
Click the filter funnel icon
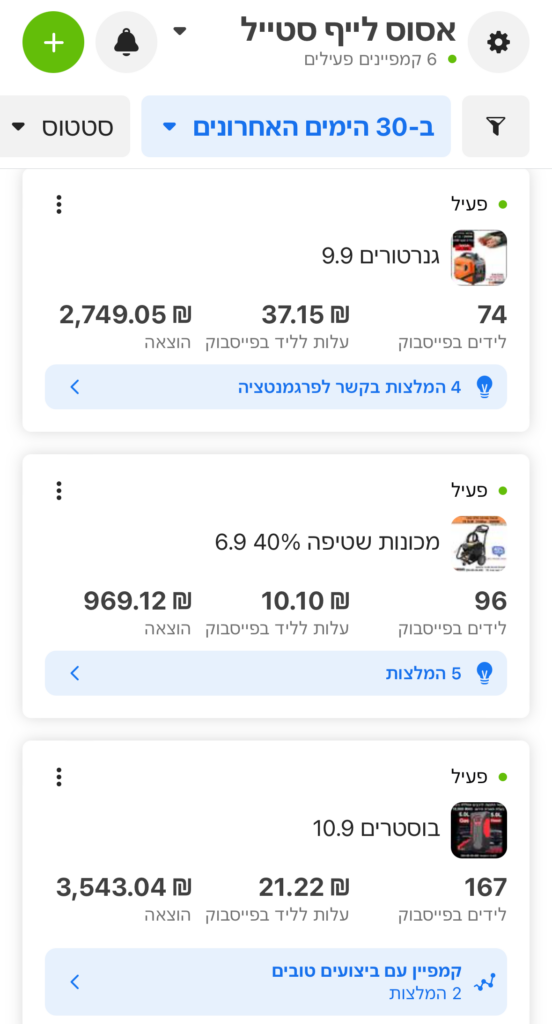click(496, 127)
